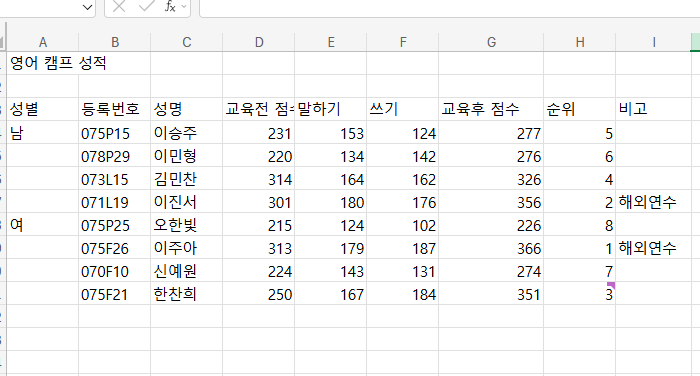Click the formula bar Enter checkmark icon
The image size is (700, 376).
click(146, 6)
